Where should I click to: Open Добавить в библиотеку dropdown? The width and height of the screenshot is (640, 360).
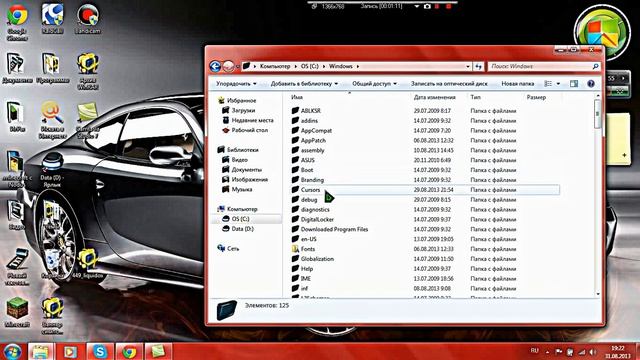[x=304, y=84]
